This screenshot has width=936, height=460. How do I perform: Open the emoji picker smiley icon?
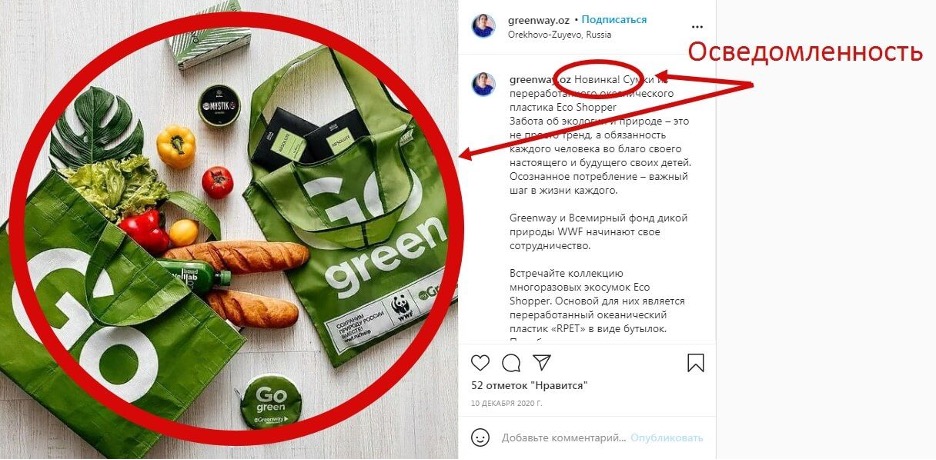tap(480, 437)
